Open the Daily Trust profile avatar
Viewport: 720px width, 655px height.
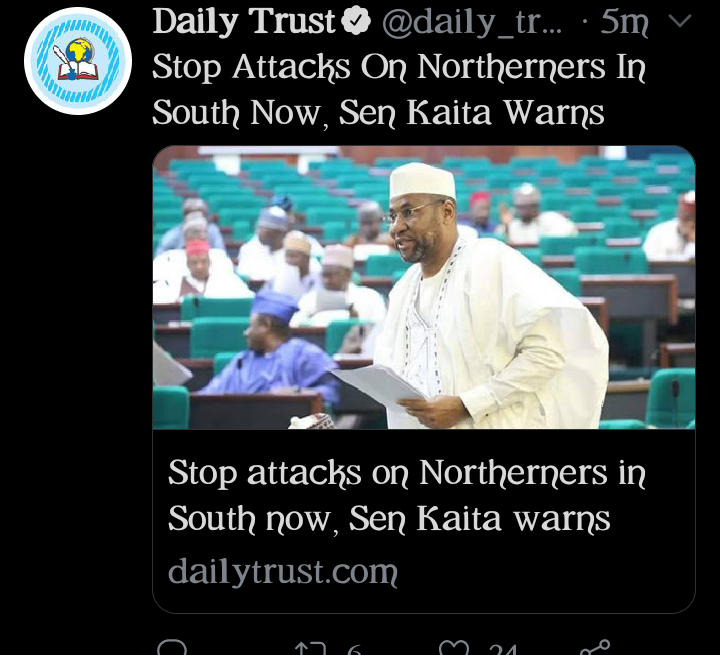click(78, 61)
